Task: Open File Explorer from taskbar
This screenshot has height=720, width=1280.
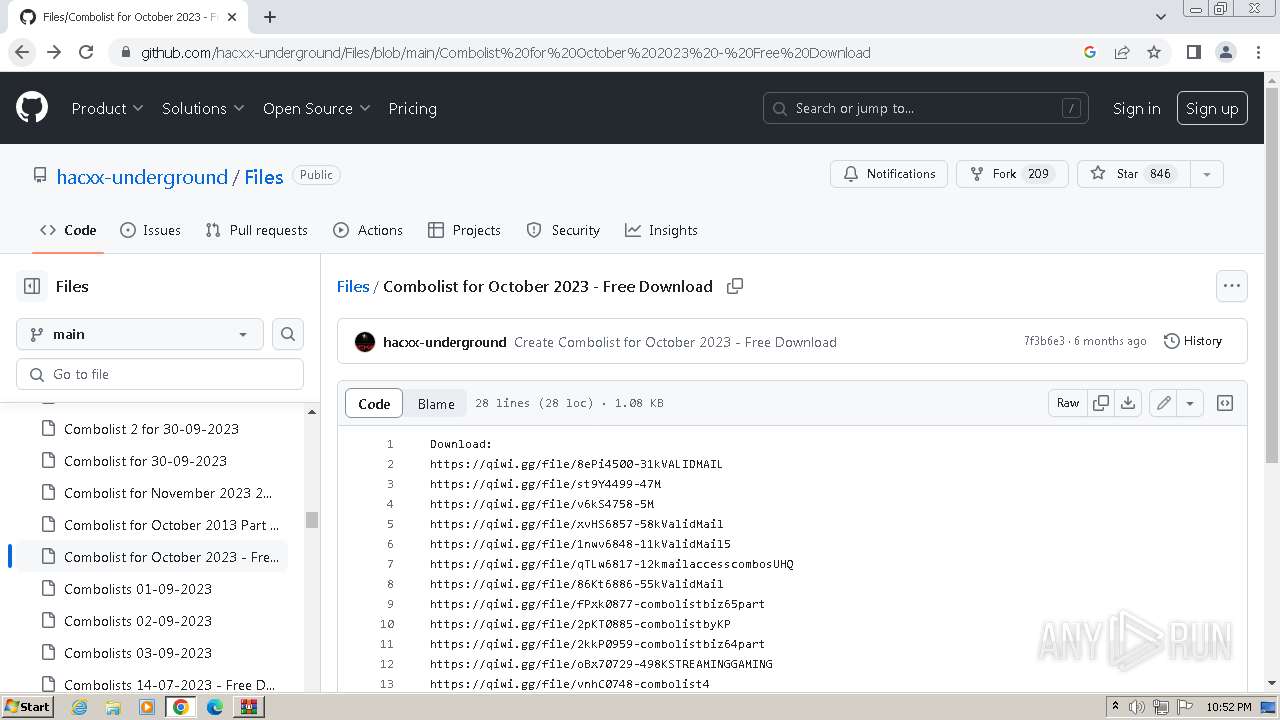Action: tap(113, 707)
